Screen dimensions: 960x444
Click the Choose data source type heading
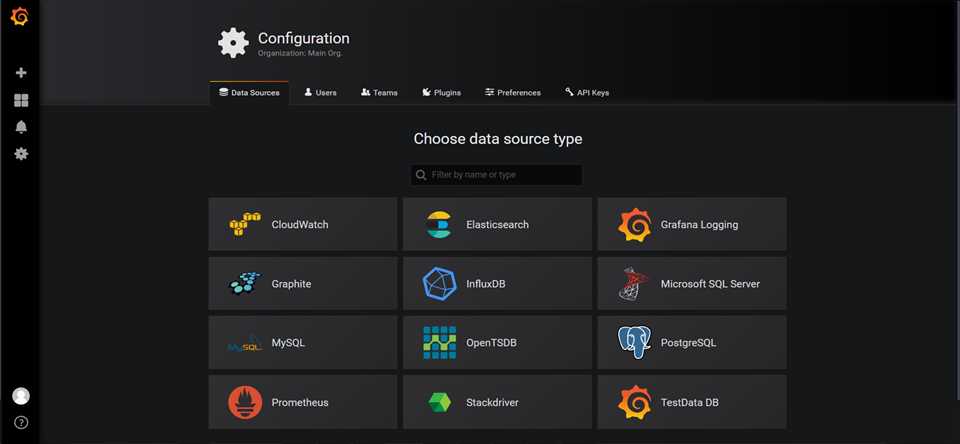[498, 139]
